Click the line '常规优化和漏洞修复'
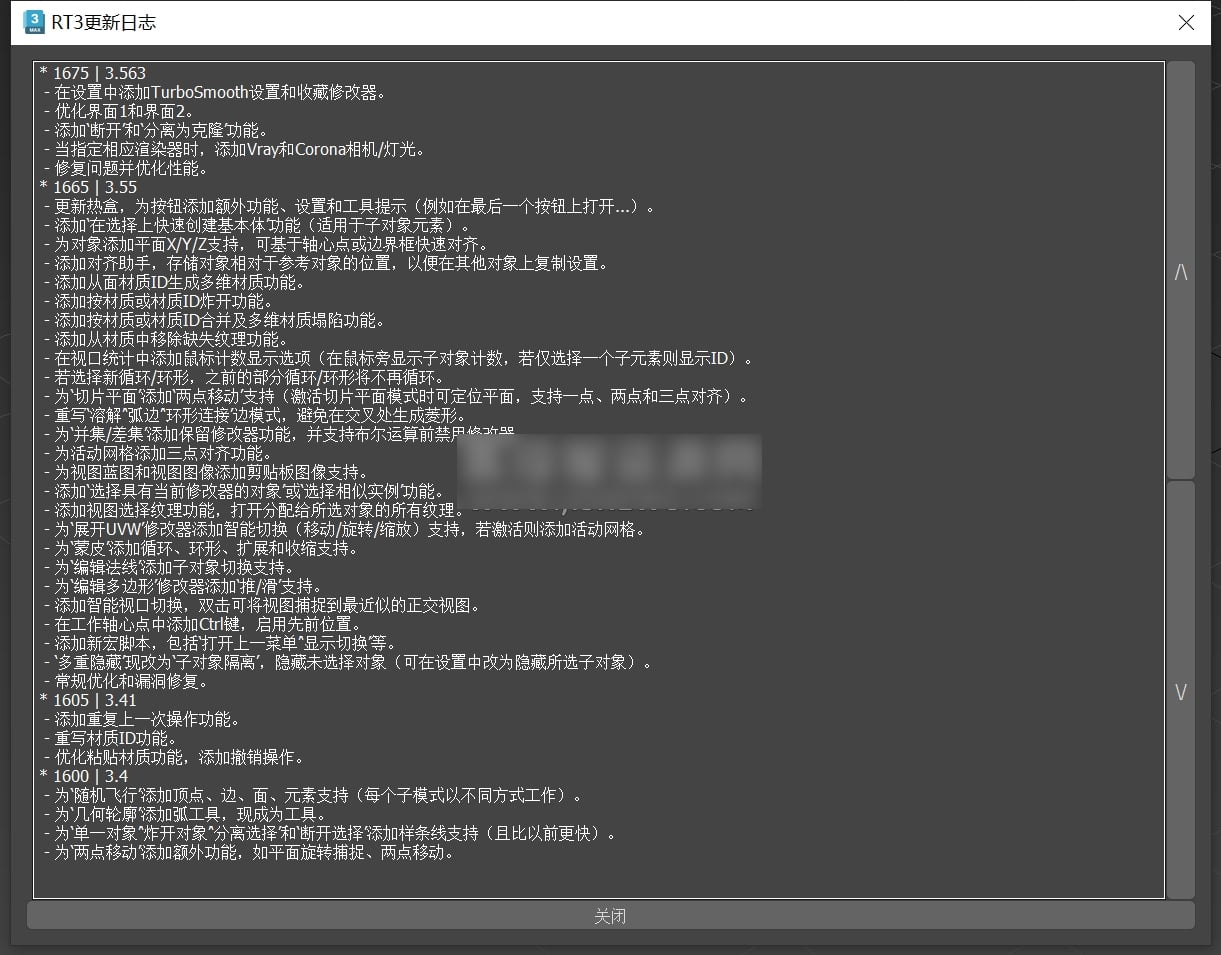 pos(126,681)
